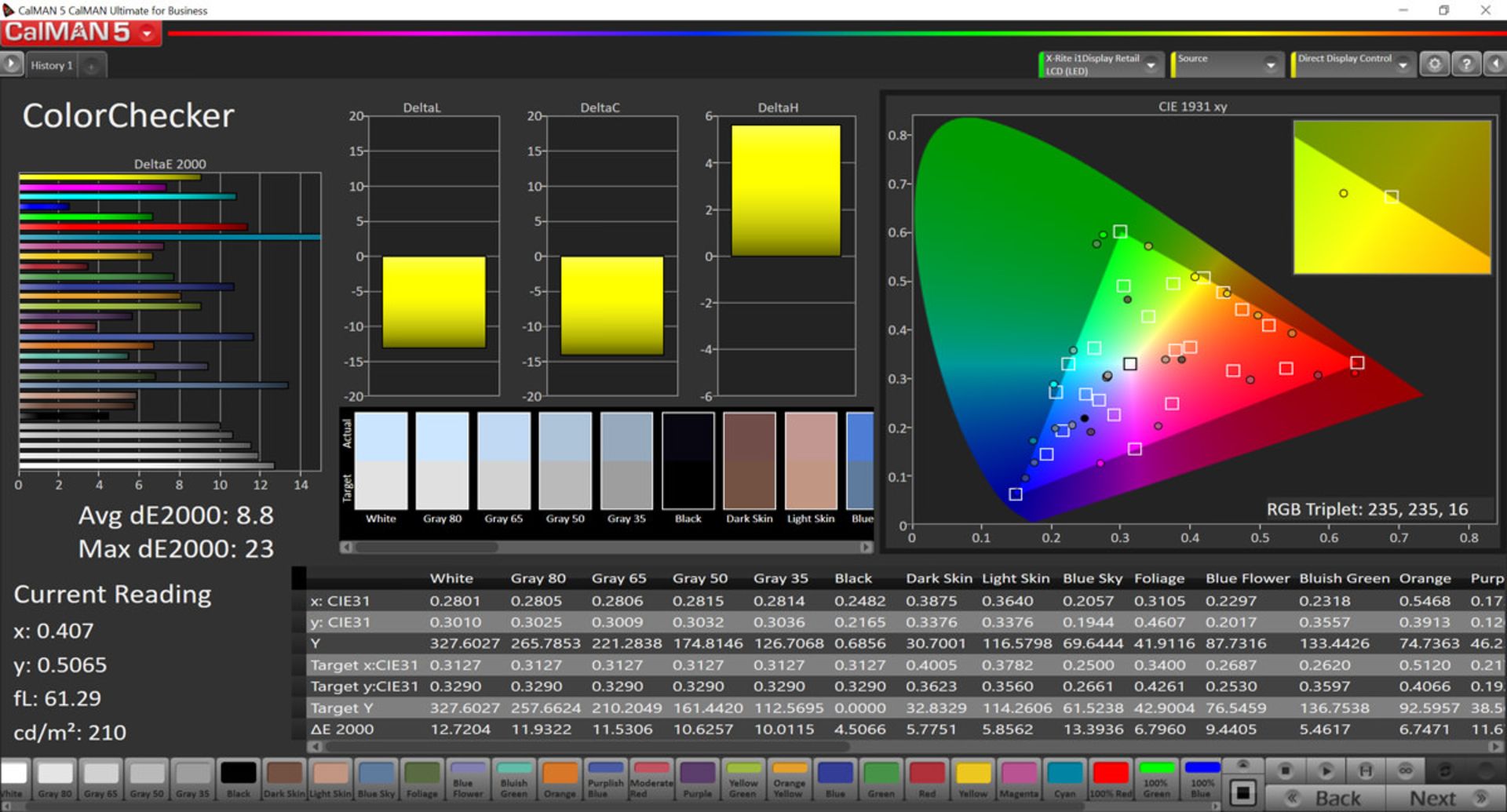This screenshot has width=1507, height=812.
Task: Click the stop measurement icon
Action: coord(1285,771)
